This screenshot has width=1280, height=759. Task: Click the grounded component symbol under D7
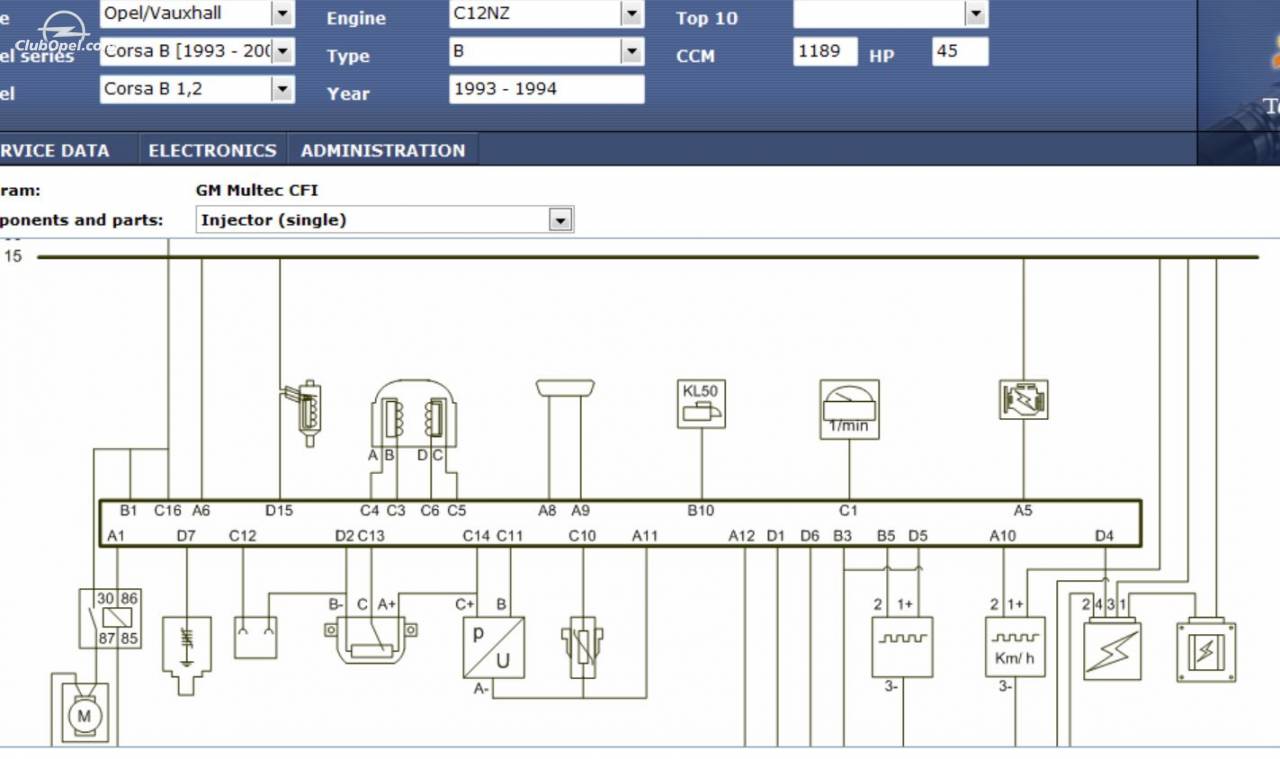click(187, 655)
